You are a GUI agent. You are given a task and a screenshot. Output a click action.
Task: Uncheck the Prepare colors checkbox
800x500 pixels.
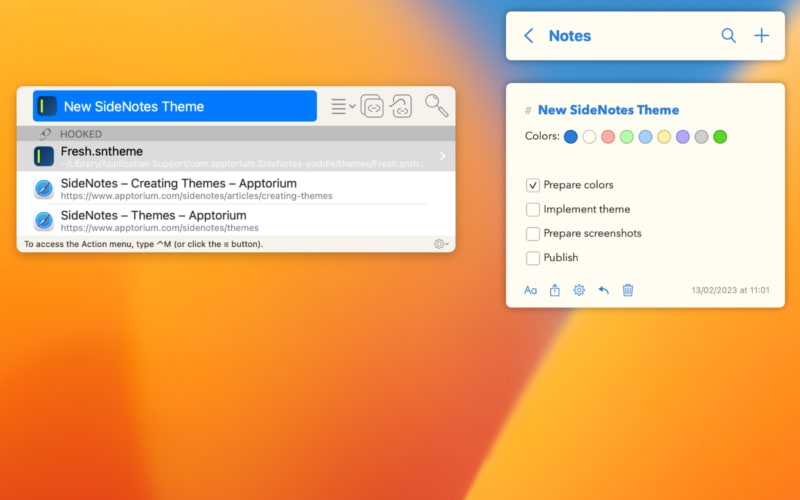[533, 185]
